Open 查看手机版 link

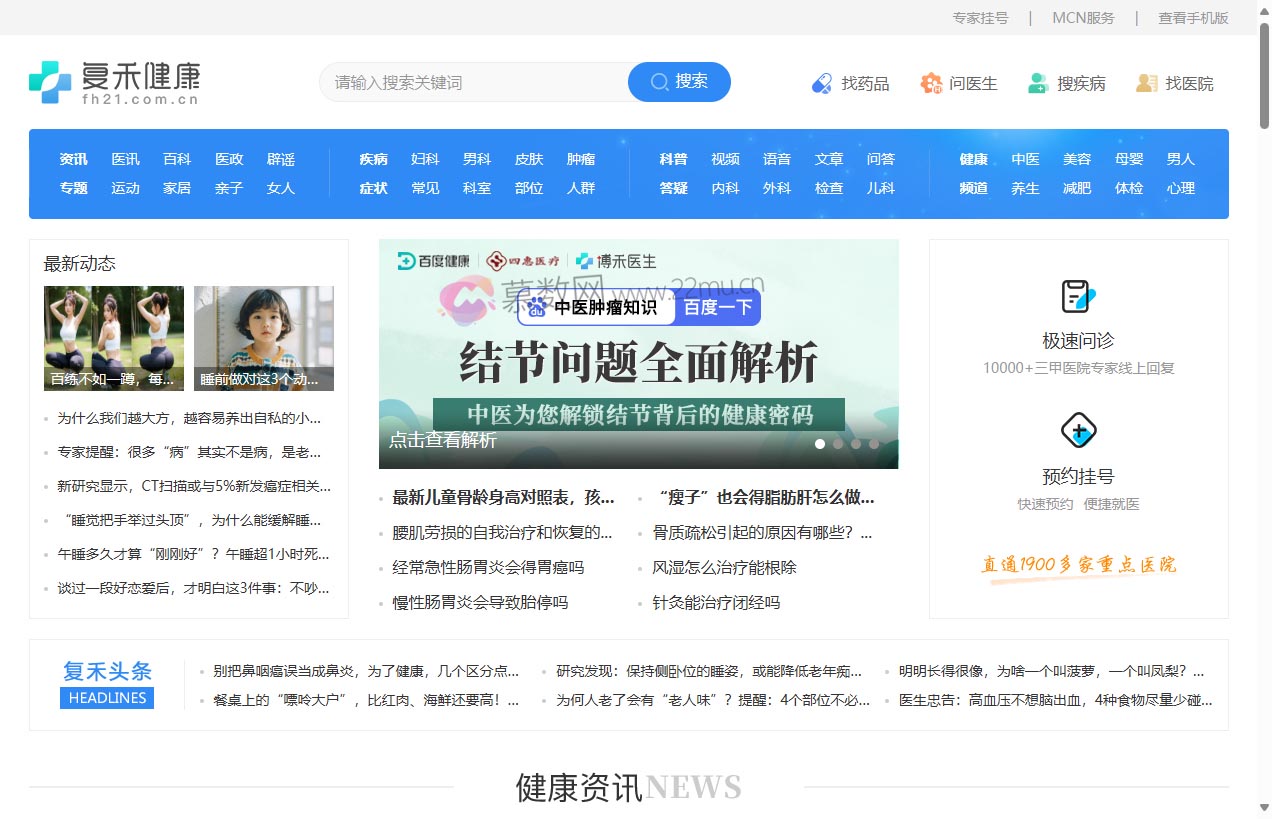pyautogui.click(x=1191, y=18)
